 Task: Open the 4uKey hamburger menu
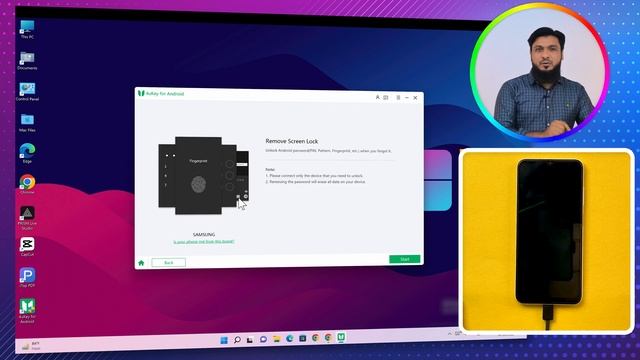[398, 98]
